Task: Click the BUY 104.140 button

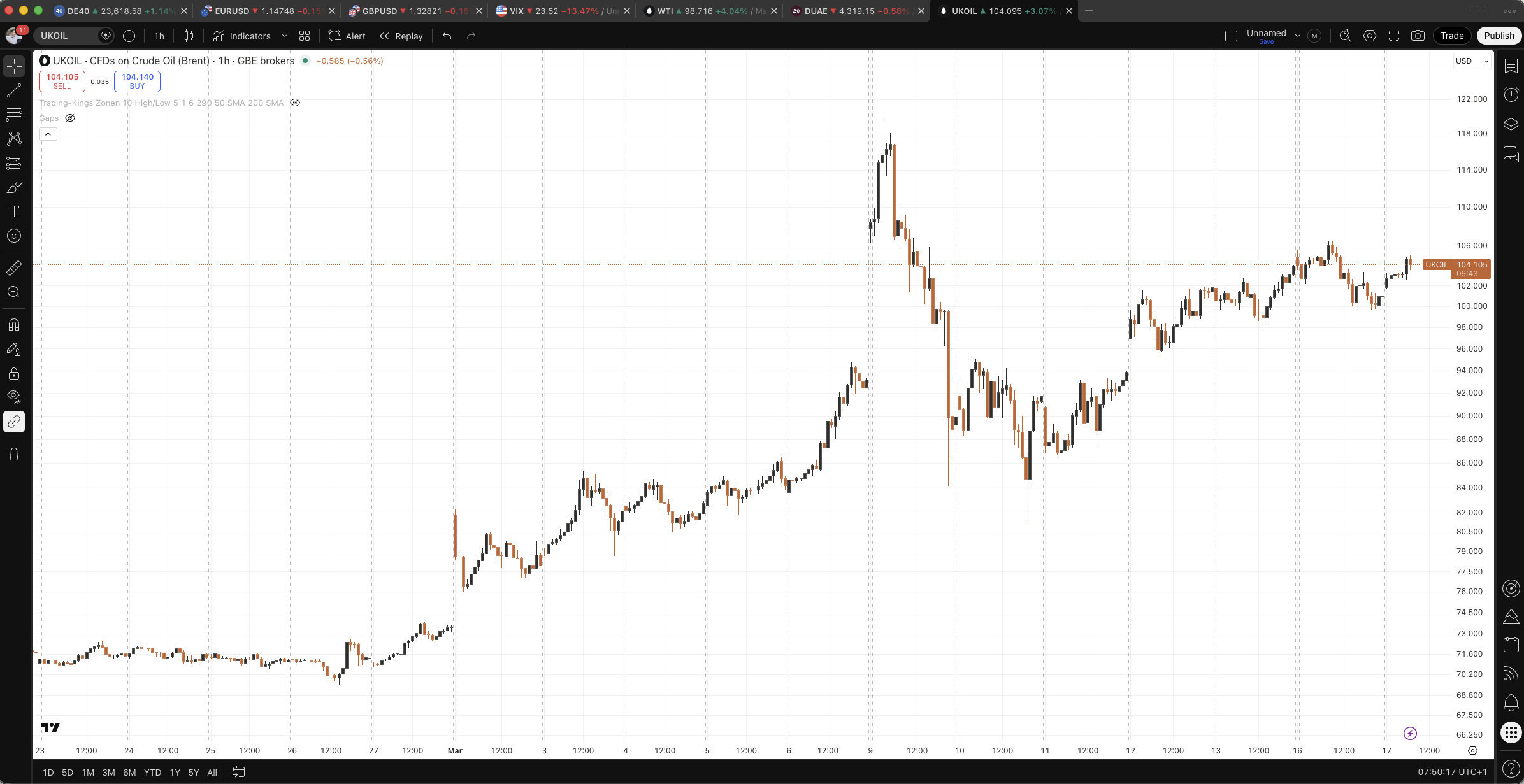Action: click(x=136, y=81)
